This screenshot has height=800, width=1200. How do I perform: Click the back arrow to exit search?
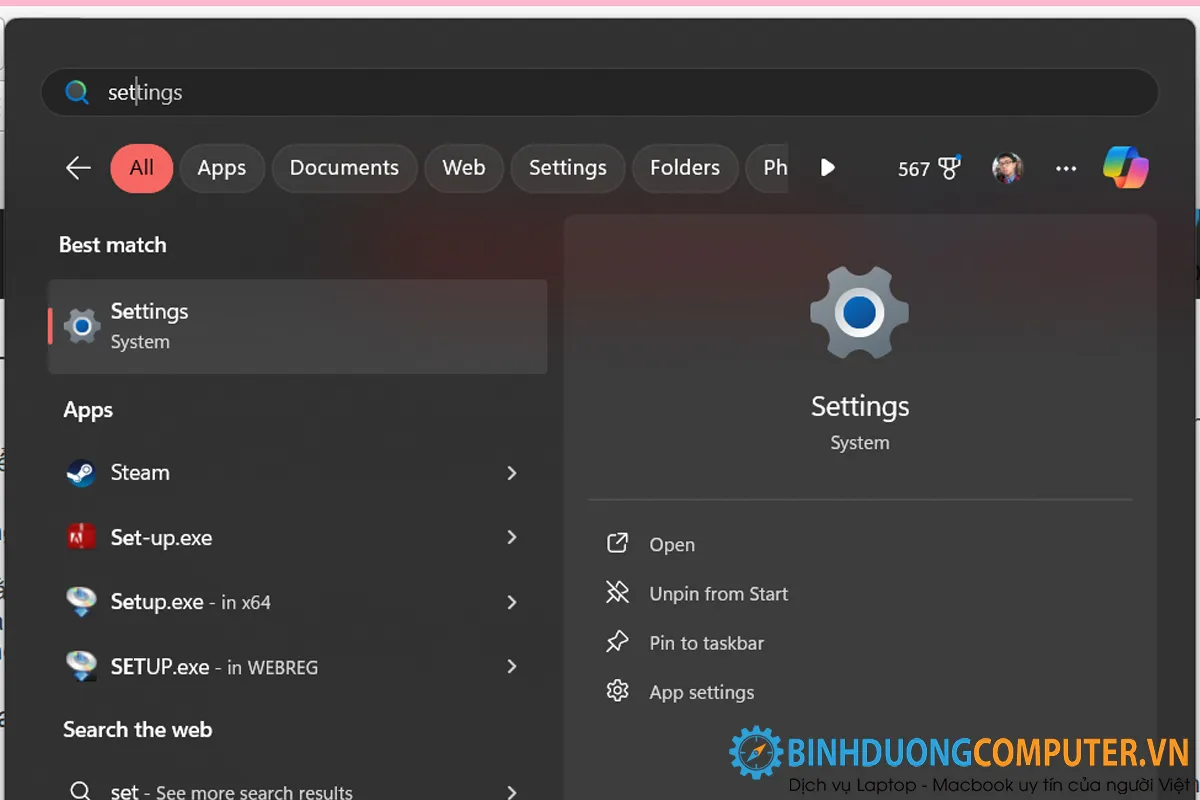[x=78, y=168]
